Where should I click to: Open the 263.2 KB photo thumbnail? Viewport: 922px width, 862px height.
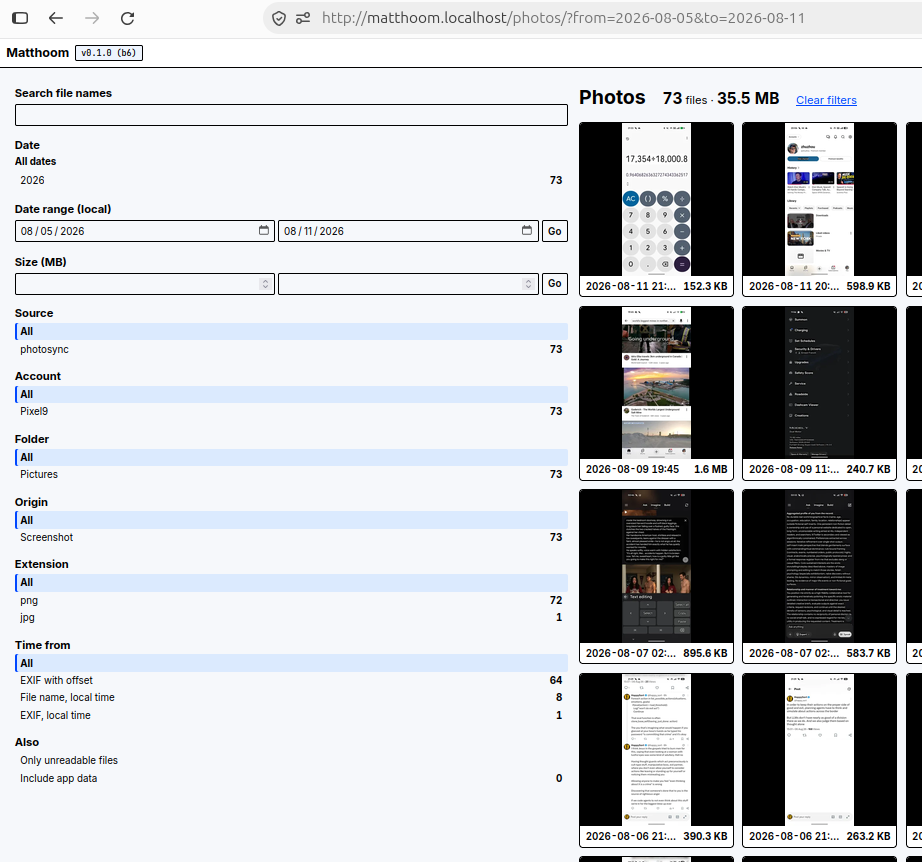(819, 759)
